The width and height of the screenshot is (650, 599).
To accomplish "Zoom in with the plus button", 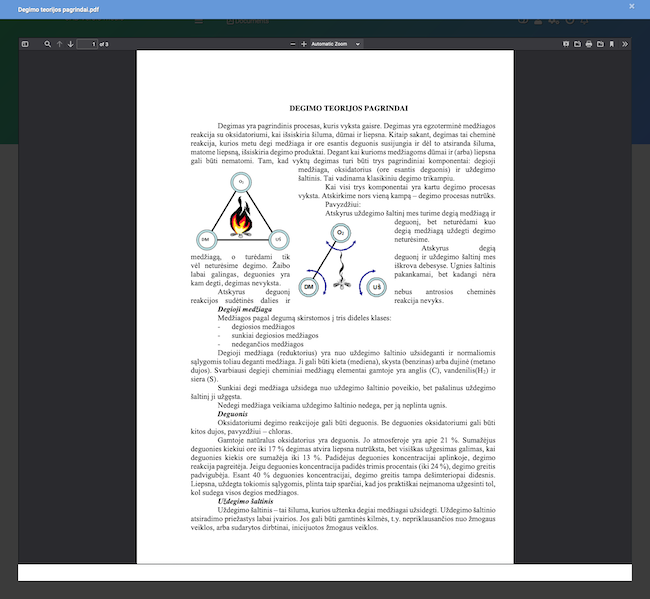I will pos(304,44).
